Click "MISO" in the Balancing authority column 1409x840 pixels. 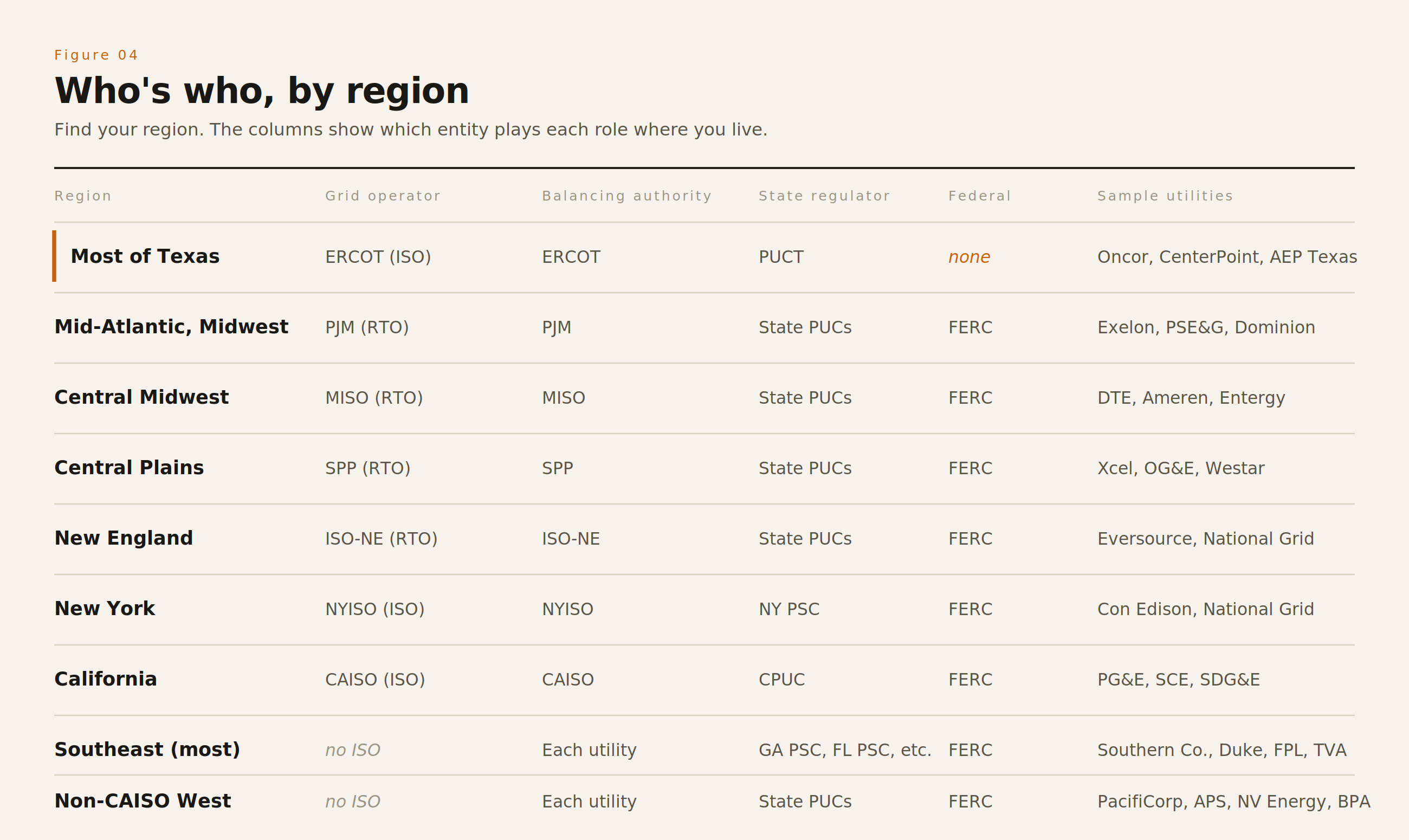(x=564, y=398)
